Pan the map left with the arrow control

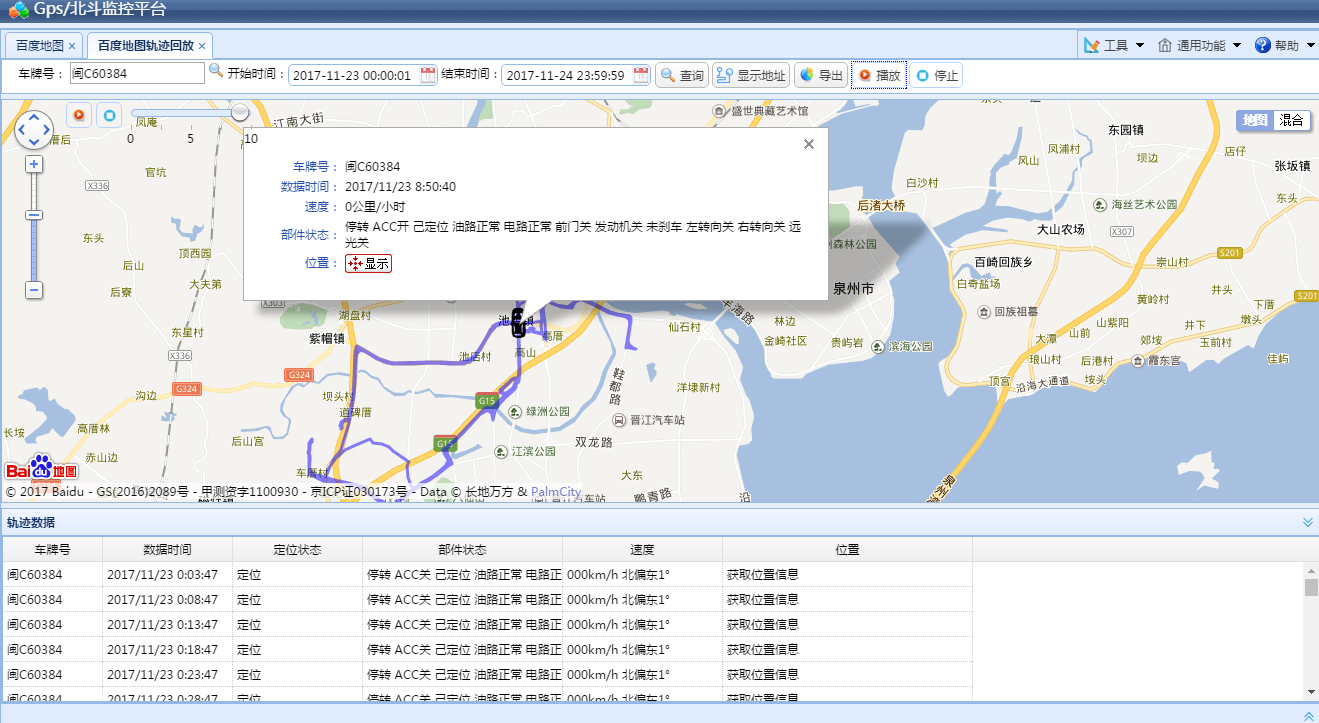22,130
